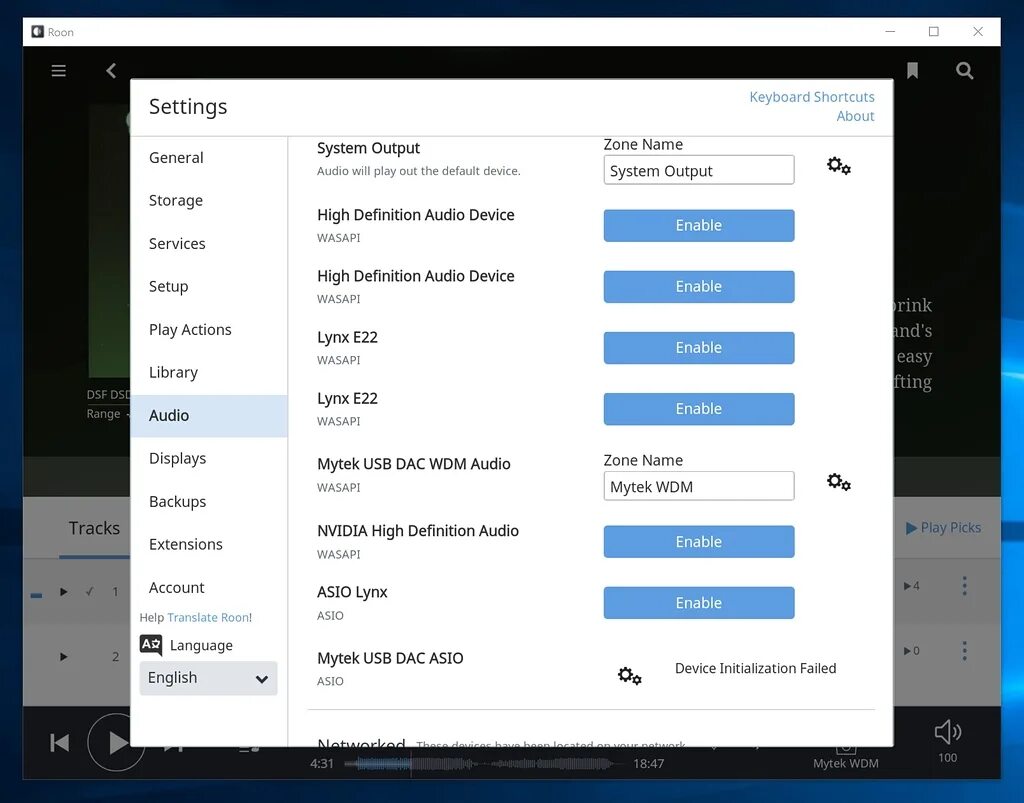Enable second High Definition Audio Device
Viewport: 1024px width, 803px height.
coord(698,287)
